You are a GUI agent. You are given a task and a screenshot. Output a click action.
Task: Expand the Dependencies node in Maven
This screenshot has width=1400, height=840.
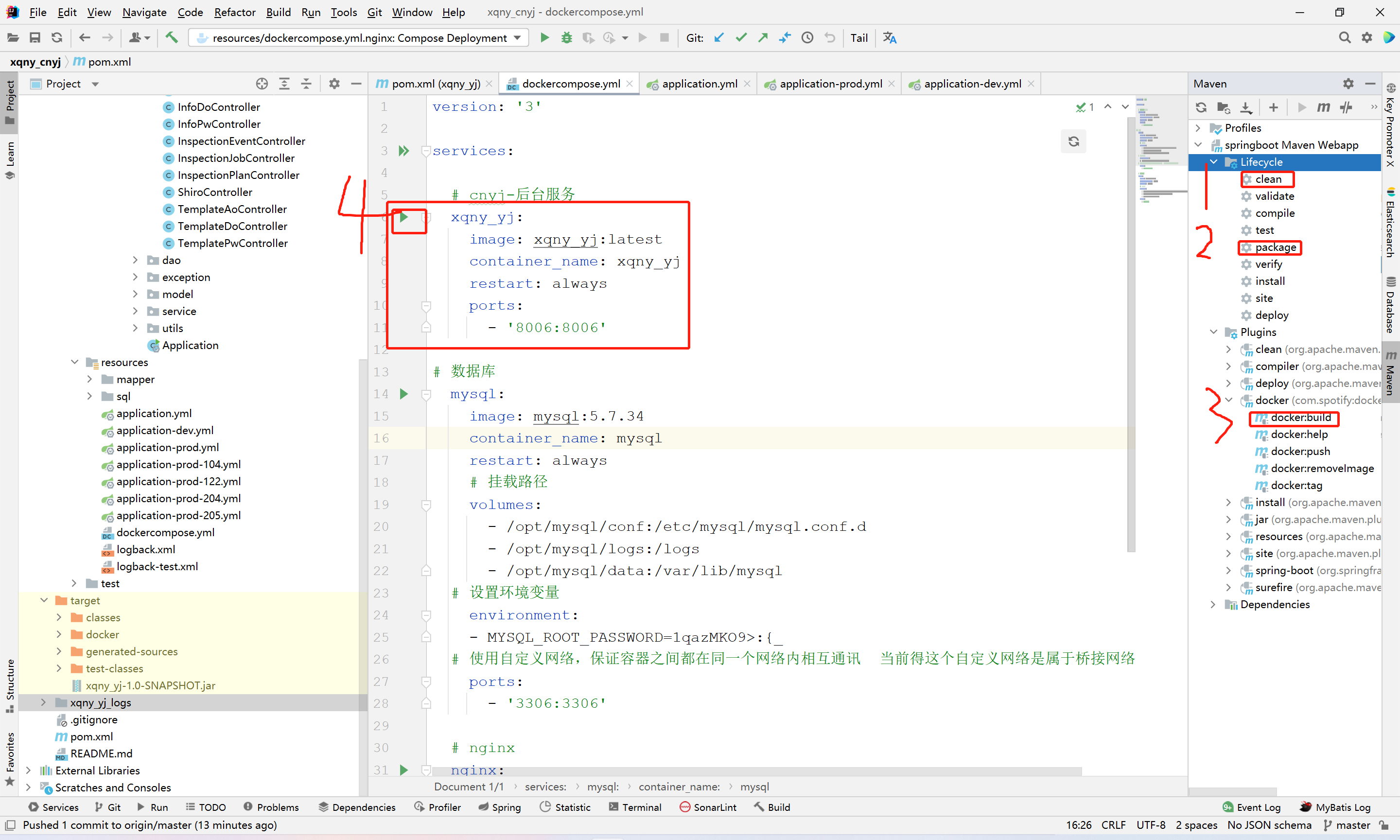pos(1213,605)
